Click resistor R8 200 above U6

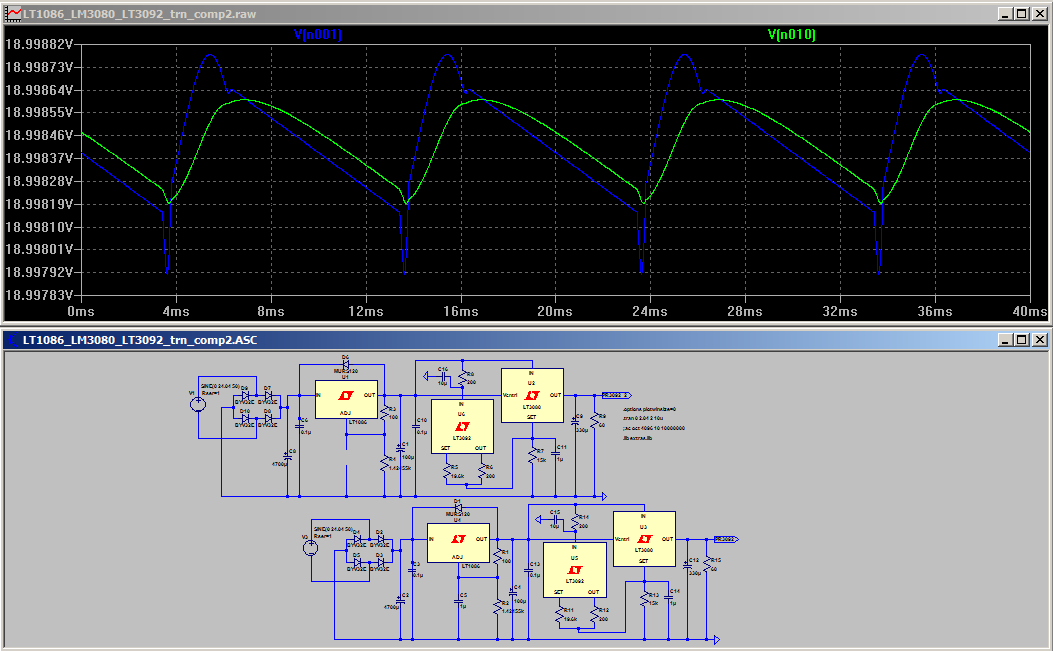pos(463,378)
